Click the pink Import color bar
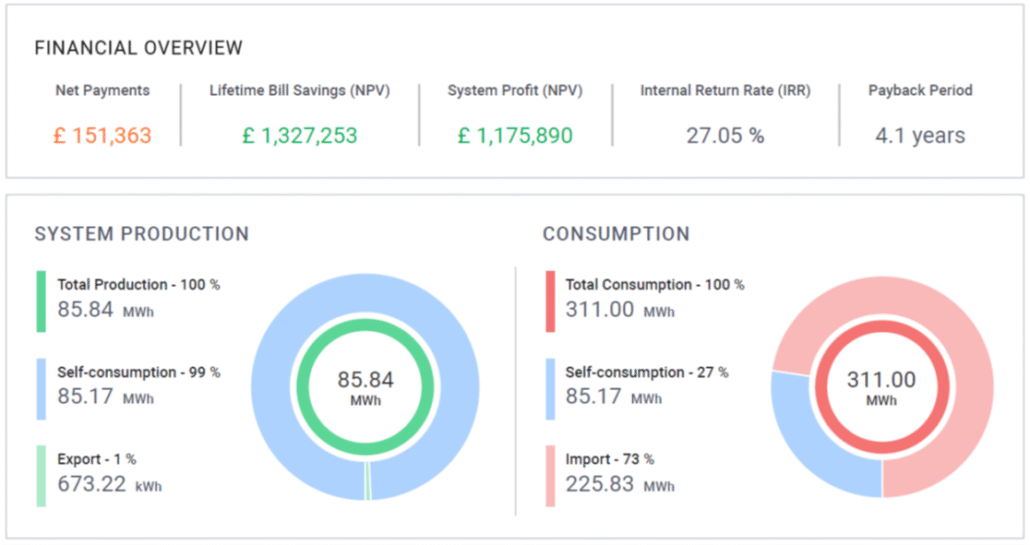 (550, 476)
